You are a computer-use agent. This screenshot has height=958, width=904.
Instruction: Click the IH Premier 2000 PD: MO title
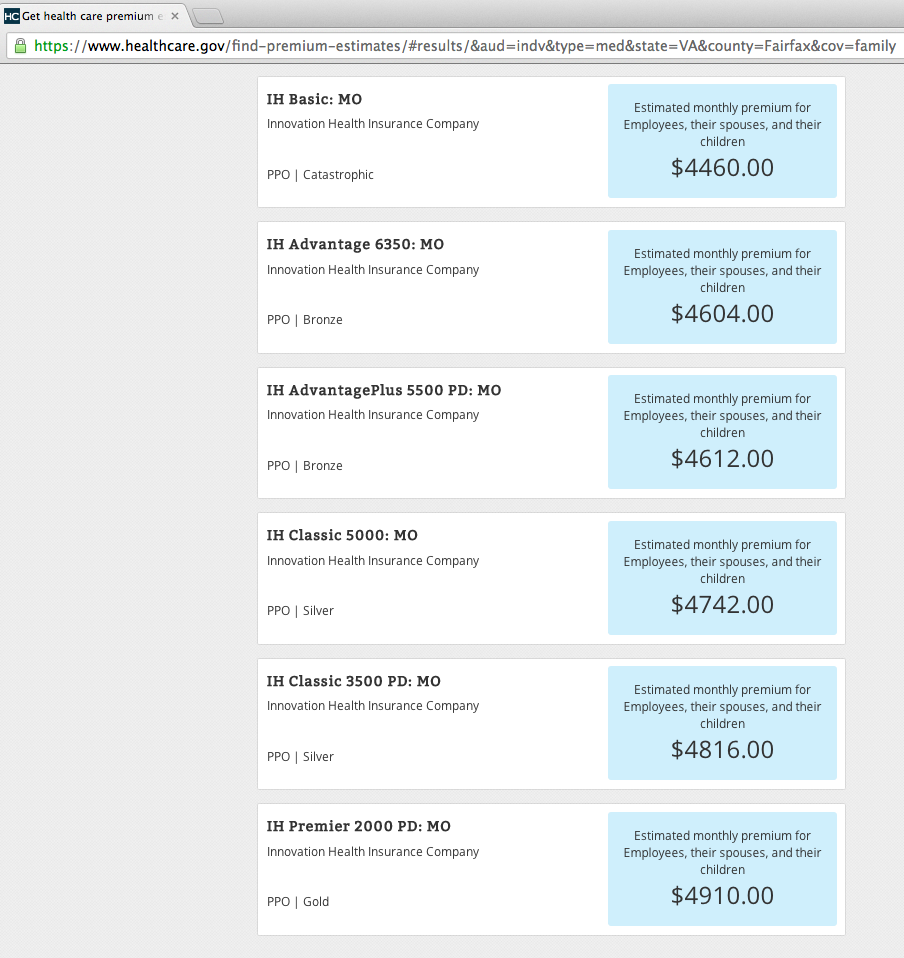[359, 826]
